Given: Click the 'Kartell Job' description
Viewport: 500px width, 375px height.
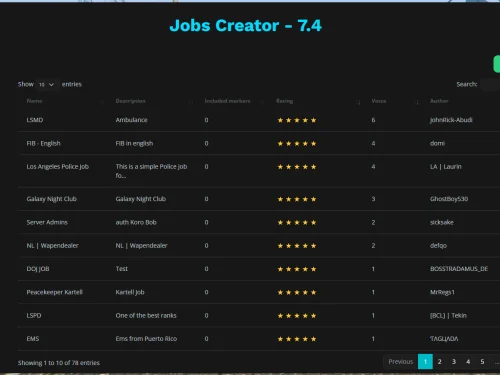Looking at the screenshot, I should pyautogui.click(x=130, y=292).
